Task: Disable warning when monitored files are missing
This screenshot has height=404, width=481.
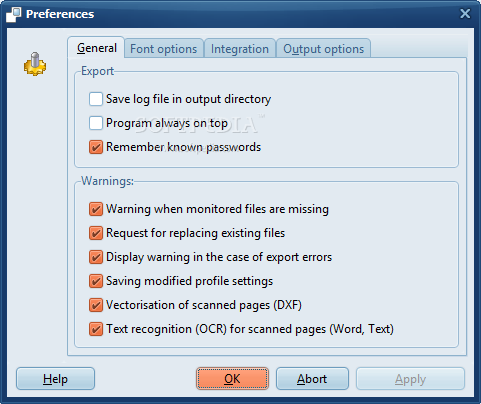Action: (x=96, y=209)
